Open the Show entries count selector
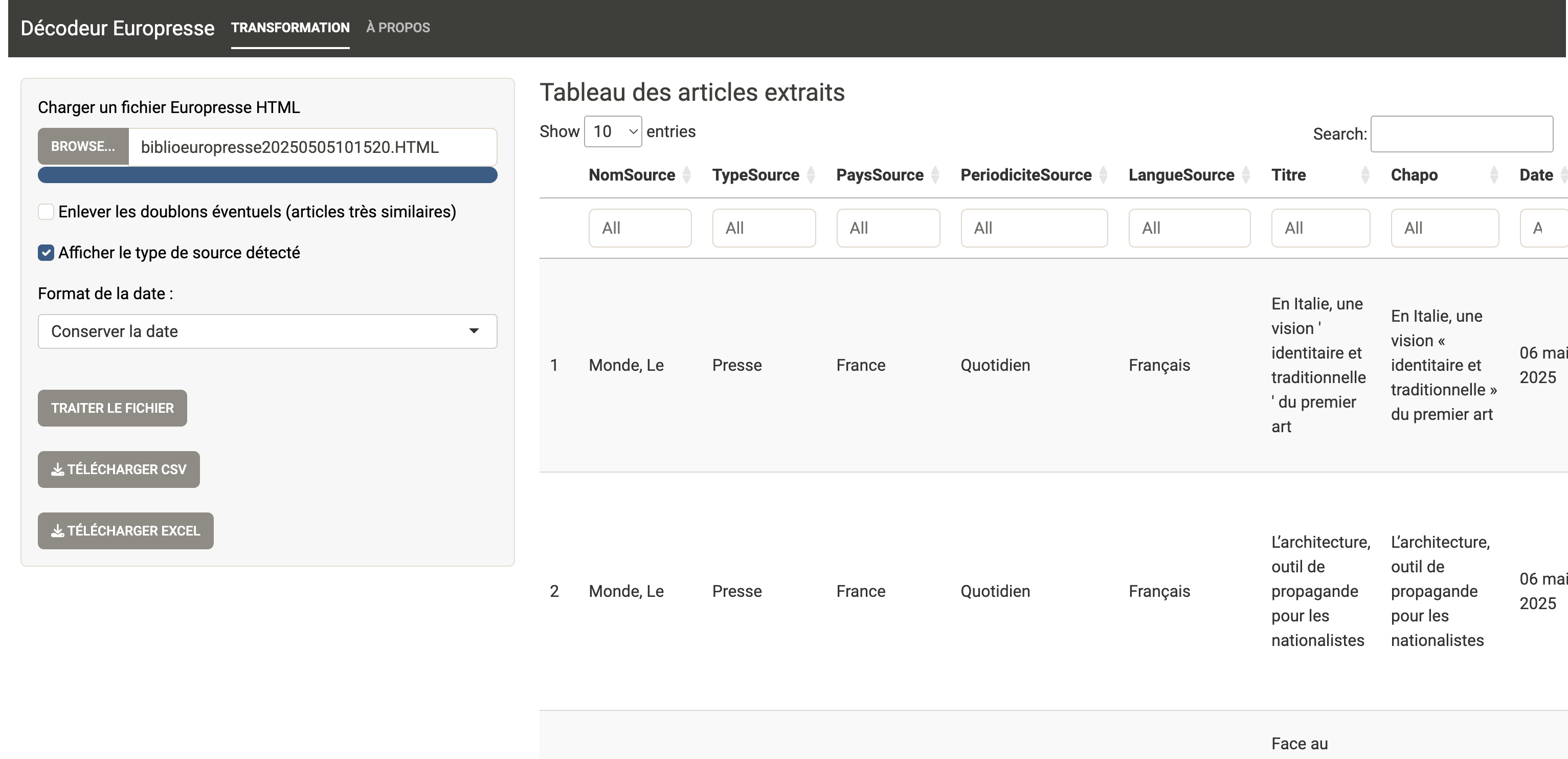This screenshot has width=1568, height=759. tap(612, 131)
